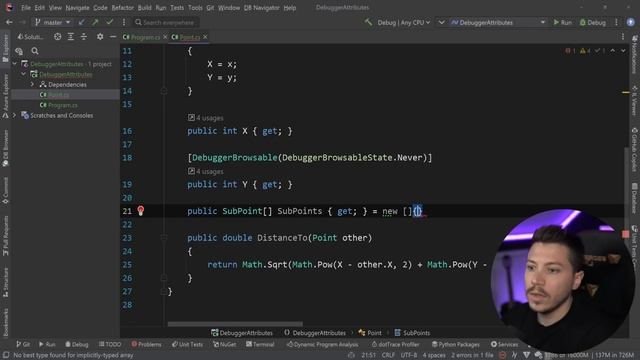Expand Scratches and Consoles

pyautogui.click(x=15, y=116)
